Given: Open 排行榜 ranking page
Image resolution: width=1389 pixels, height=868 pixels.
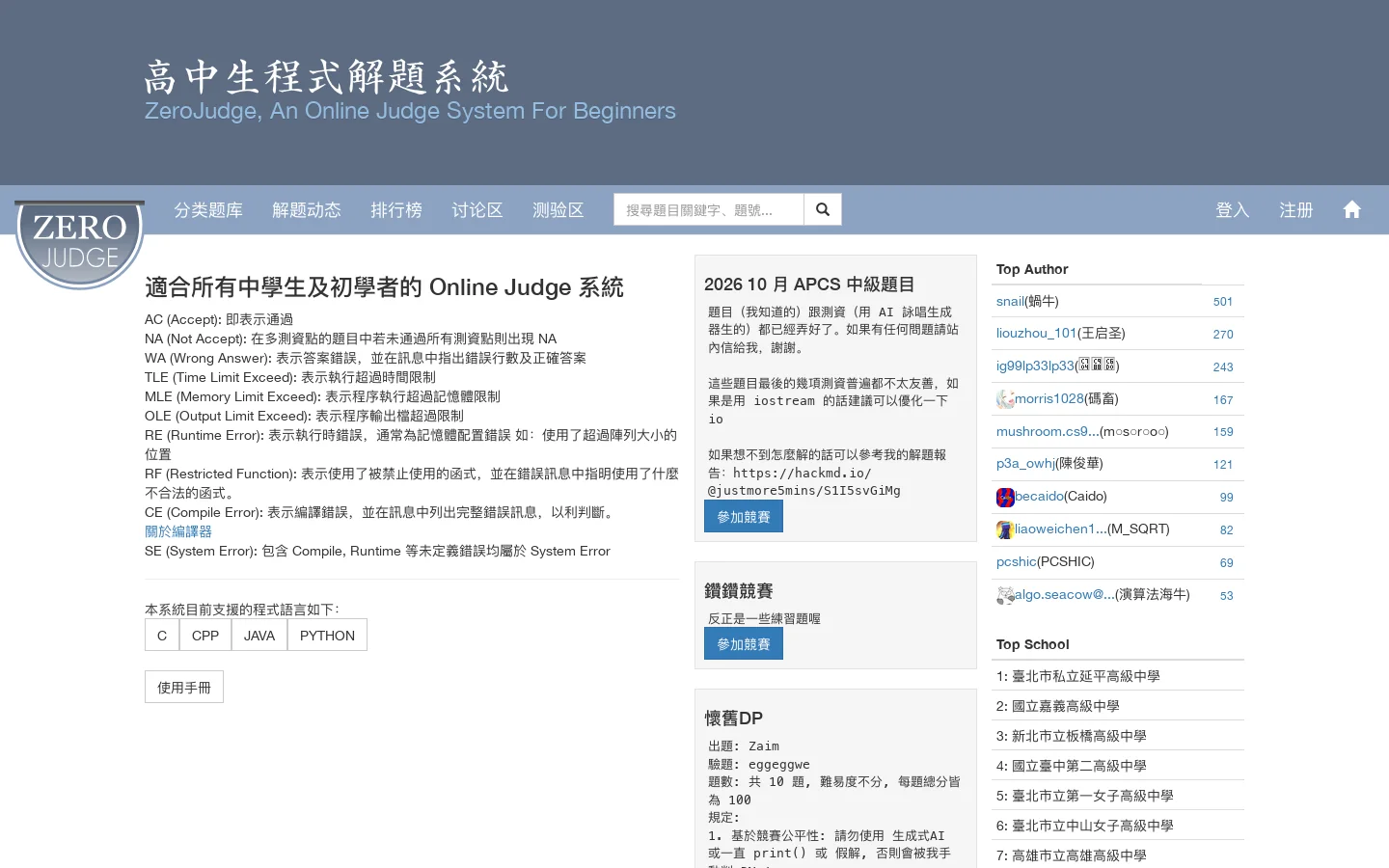Looking at the screenshot, I should [396, 210].
